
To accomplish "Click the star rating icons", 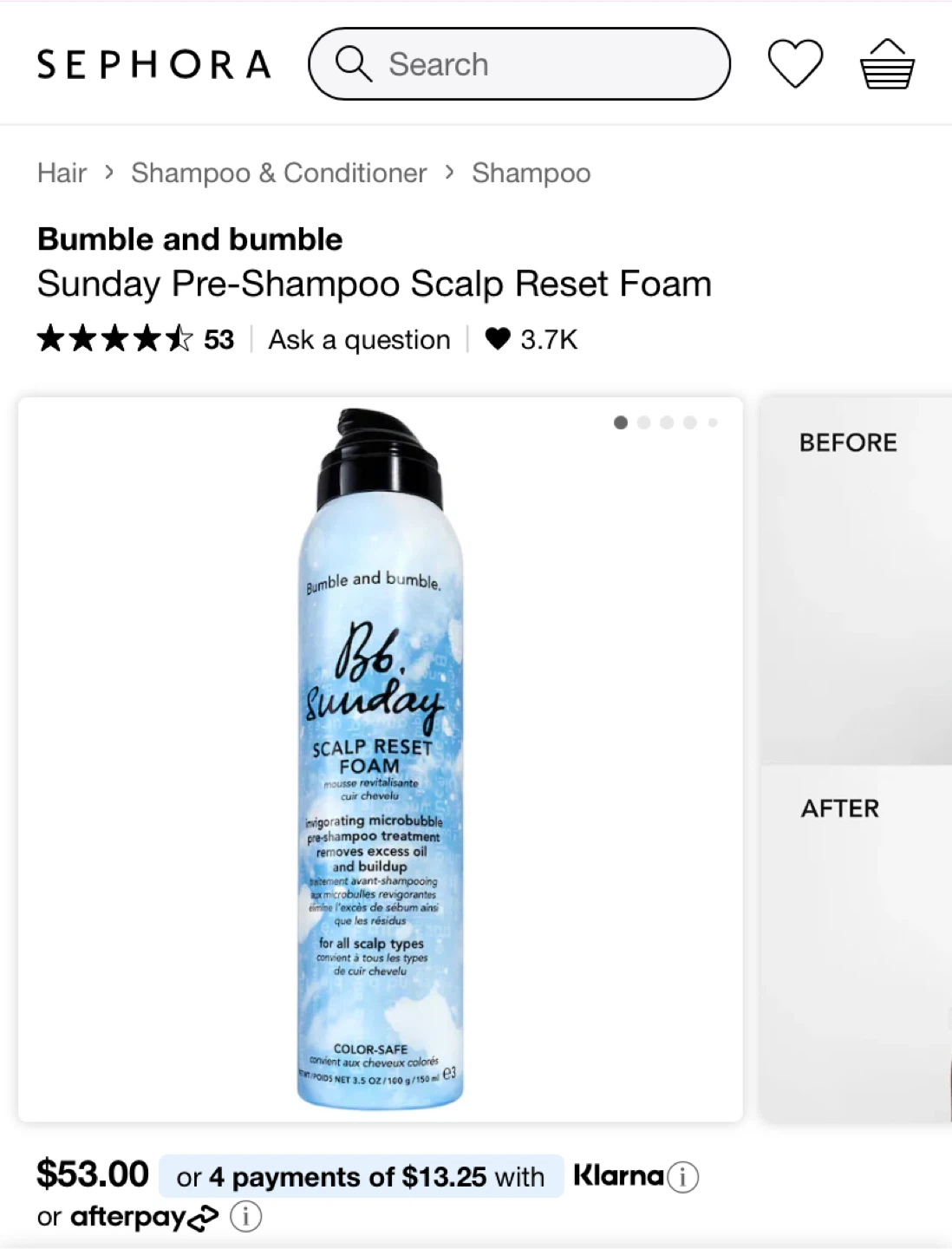I will coord(115,339).
